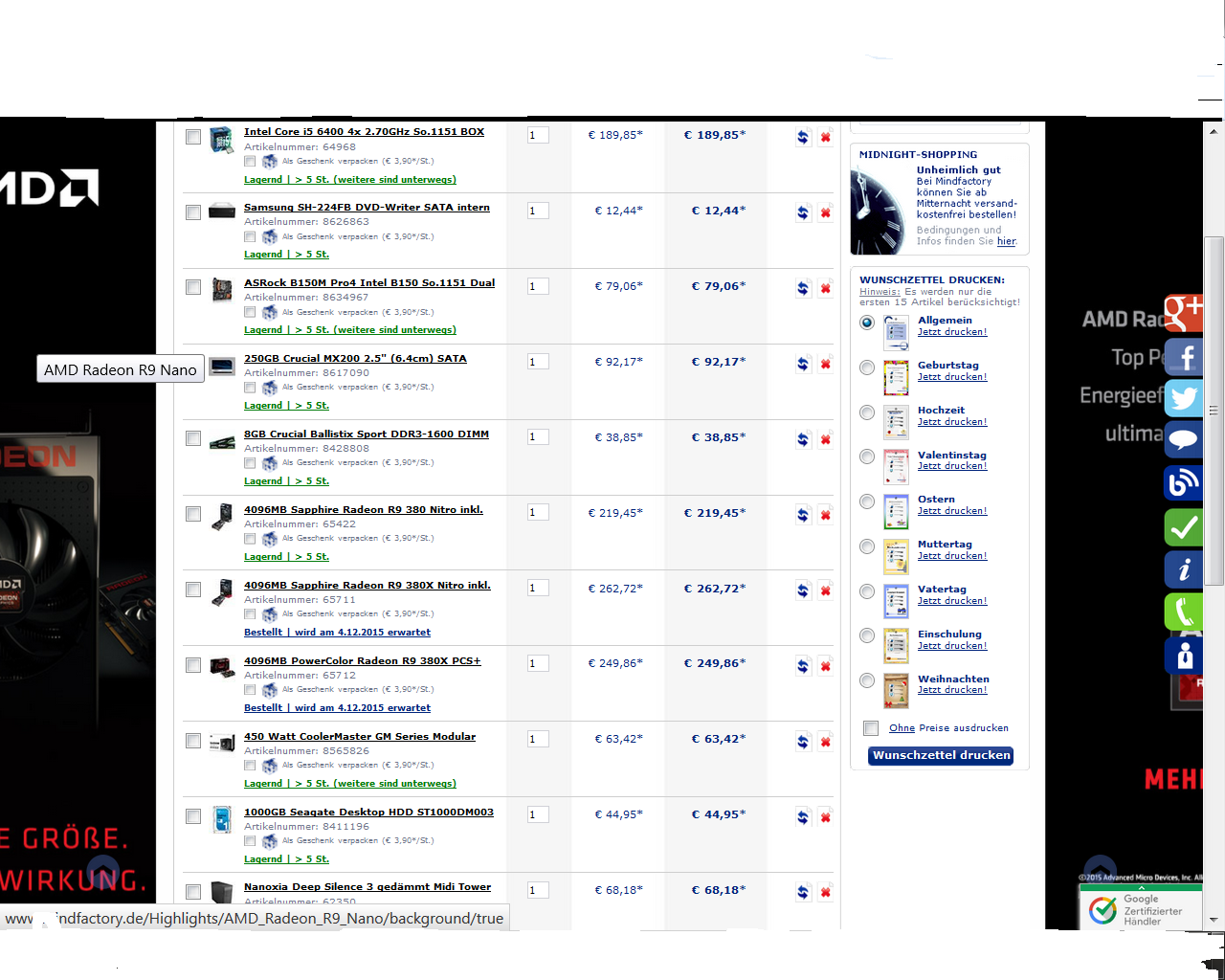Move Intel Core i5 6400 to cart icon

pyautogui.click(x=803, y=137)
